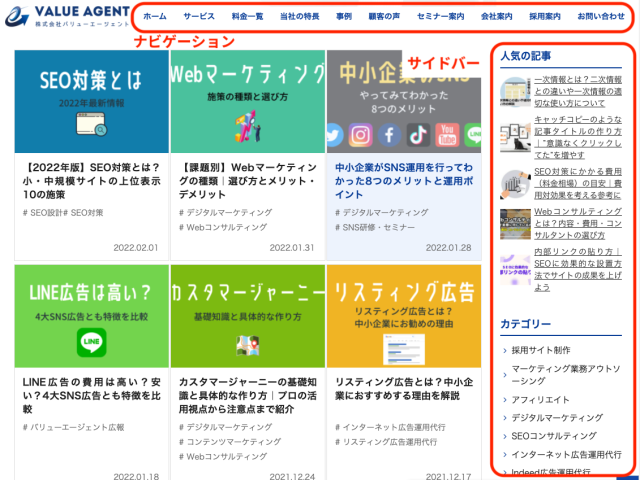This screenshot has width=640, height=480.
Task: Open the サービス navigation item
Action: pos(199,16)
